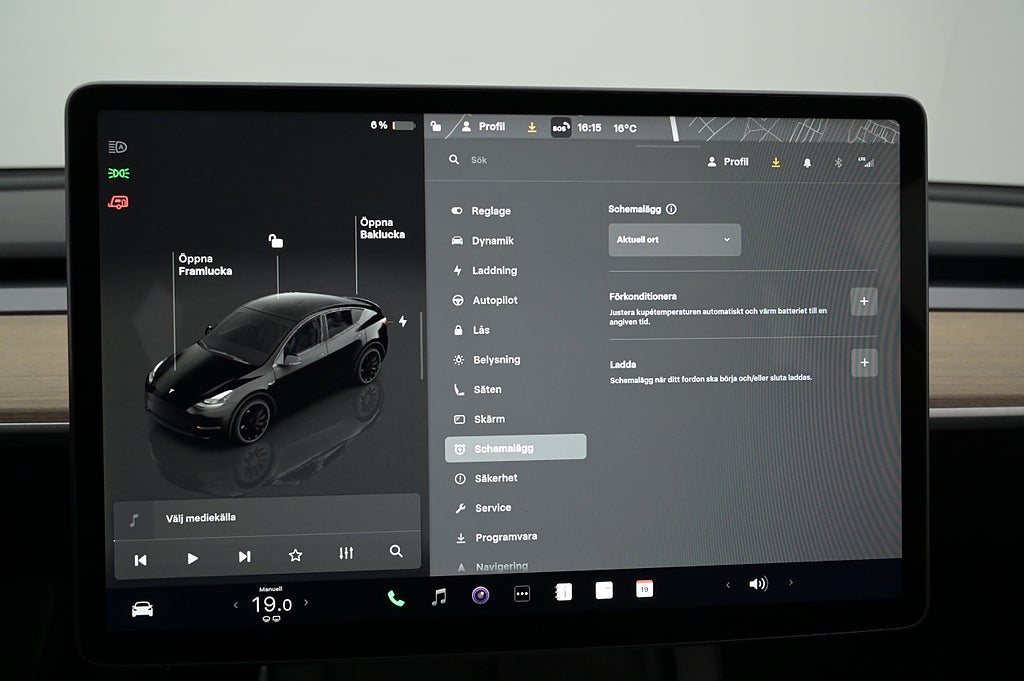Screen dimensions: 1024x681
Task: Add a Förkonditionera schedule with plus
Action: pos(864,301)
